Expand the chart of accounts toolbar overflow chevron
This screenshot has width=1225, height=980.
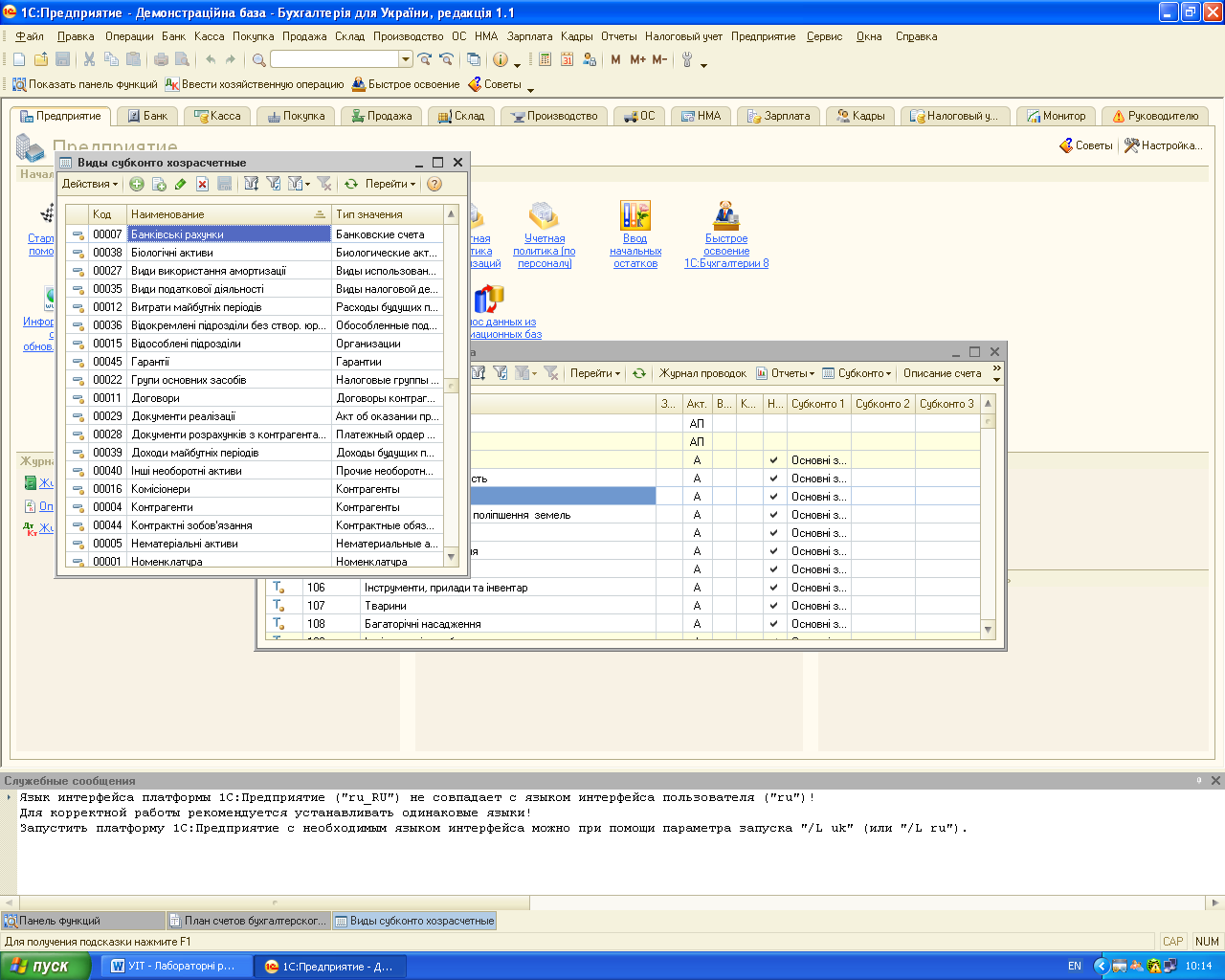coord(996,373)
